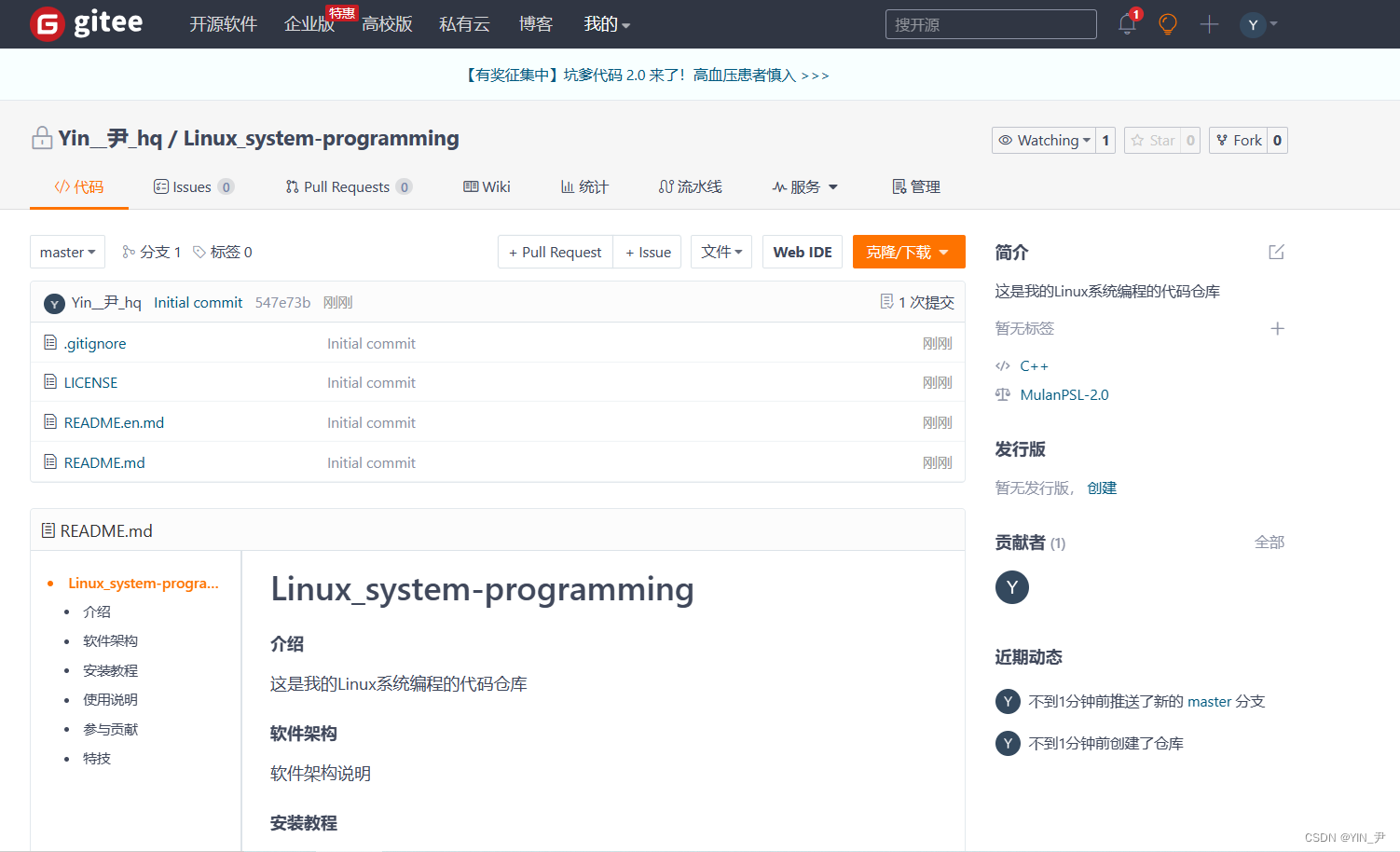1400x852 pixels.
Task: Click the license scales icon next to MulanPSL-2.0
Action: click(1003, 394)
